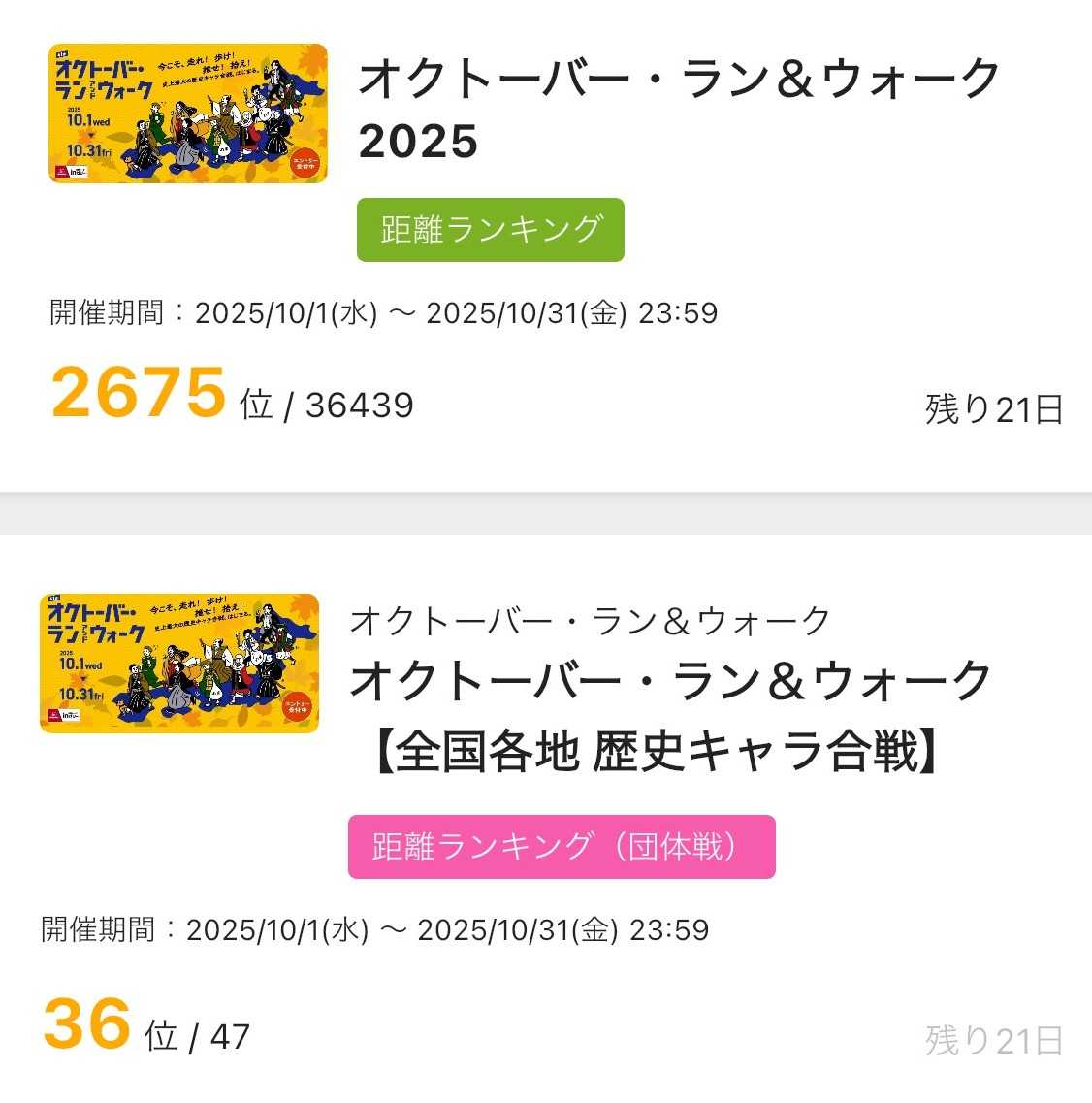
Task: Select the orange 36 rank number
Action: [86, 1024]
